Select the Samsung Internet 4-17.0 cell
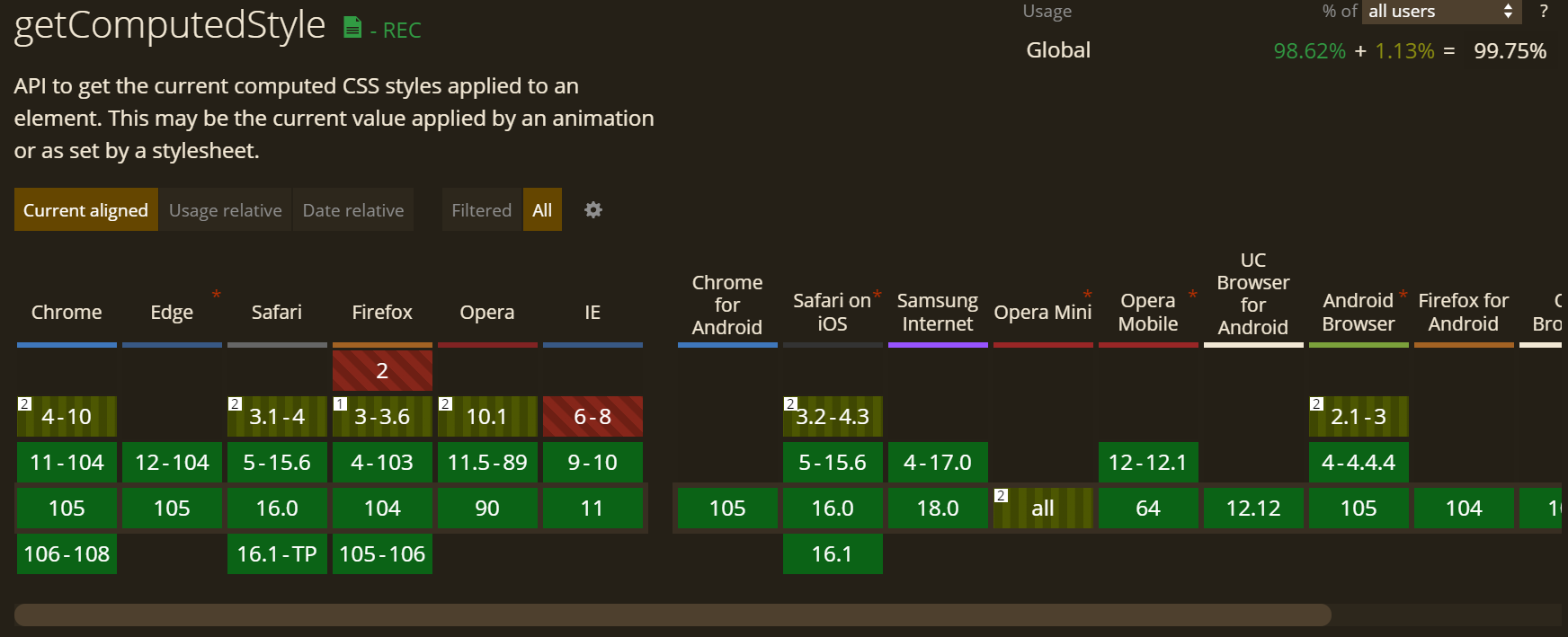 [938, 462]
